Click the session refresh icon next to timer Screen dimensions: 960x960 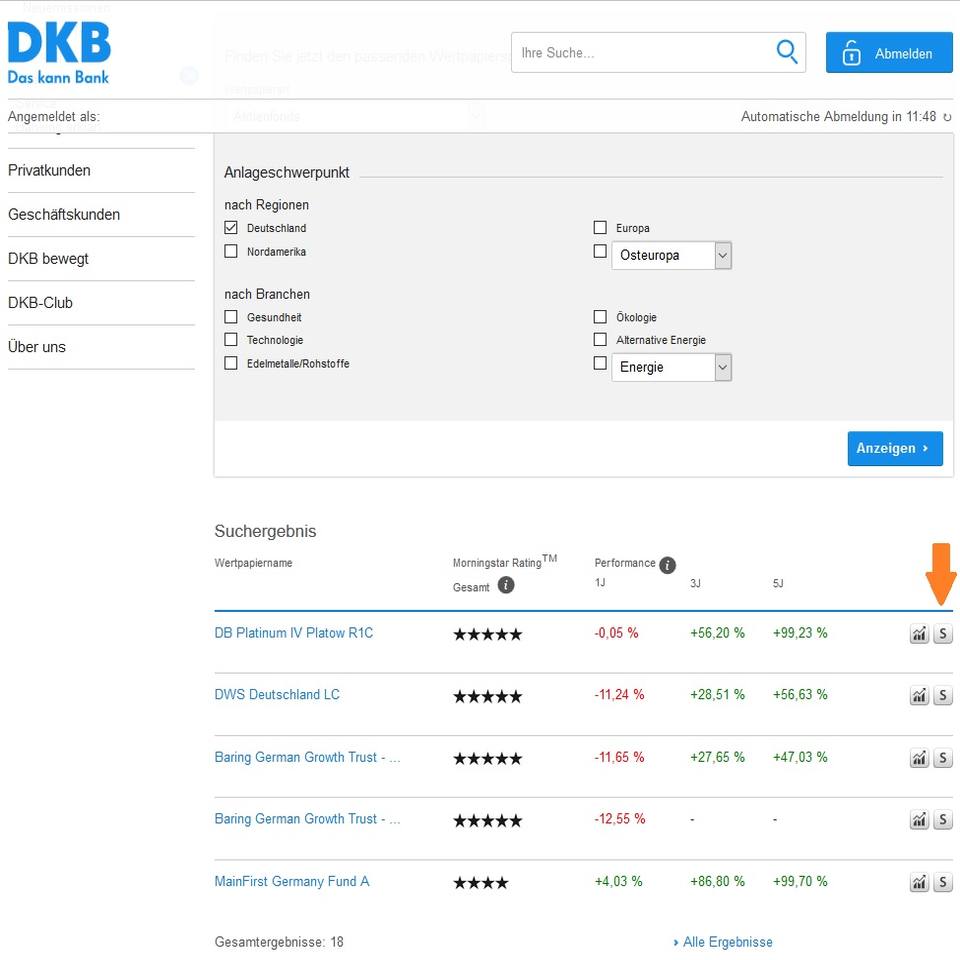[947, 117]
